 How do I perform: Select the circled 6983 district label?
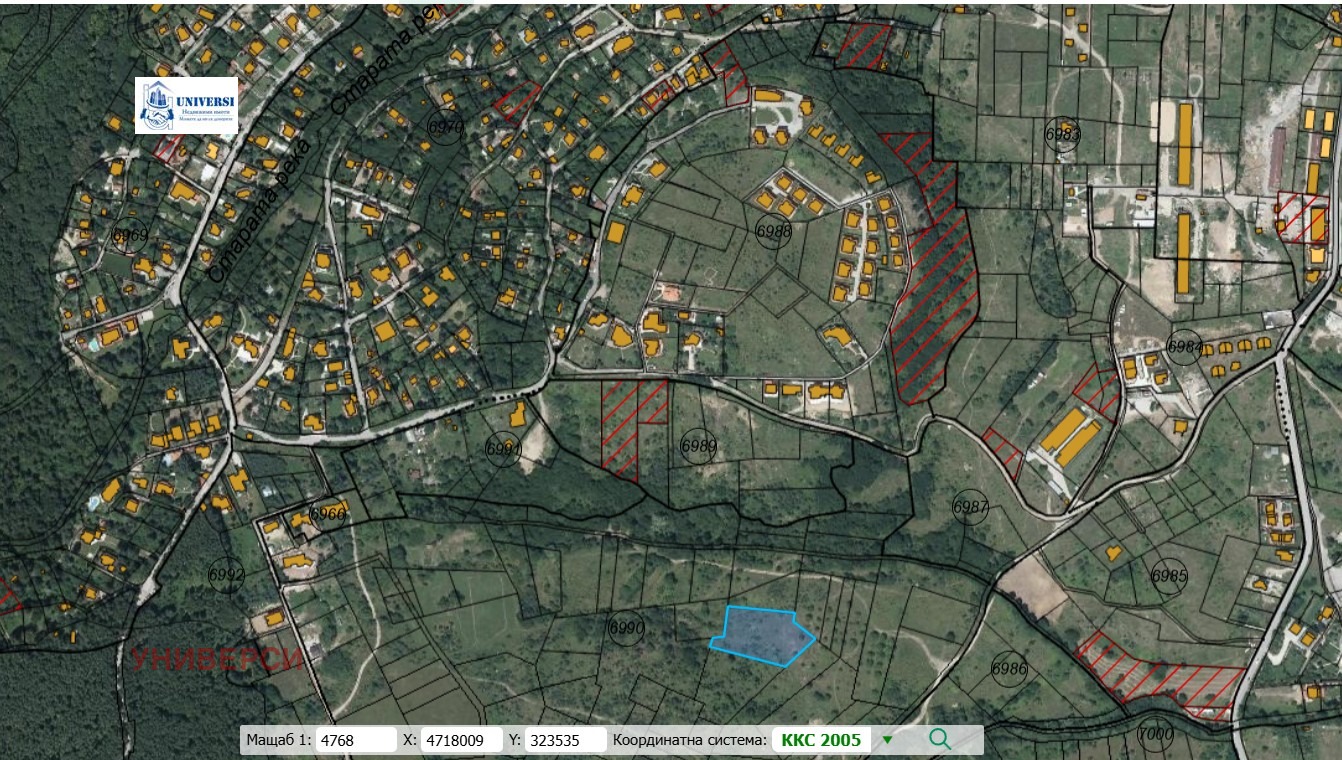point(1062,133)
